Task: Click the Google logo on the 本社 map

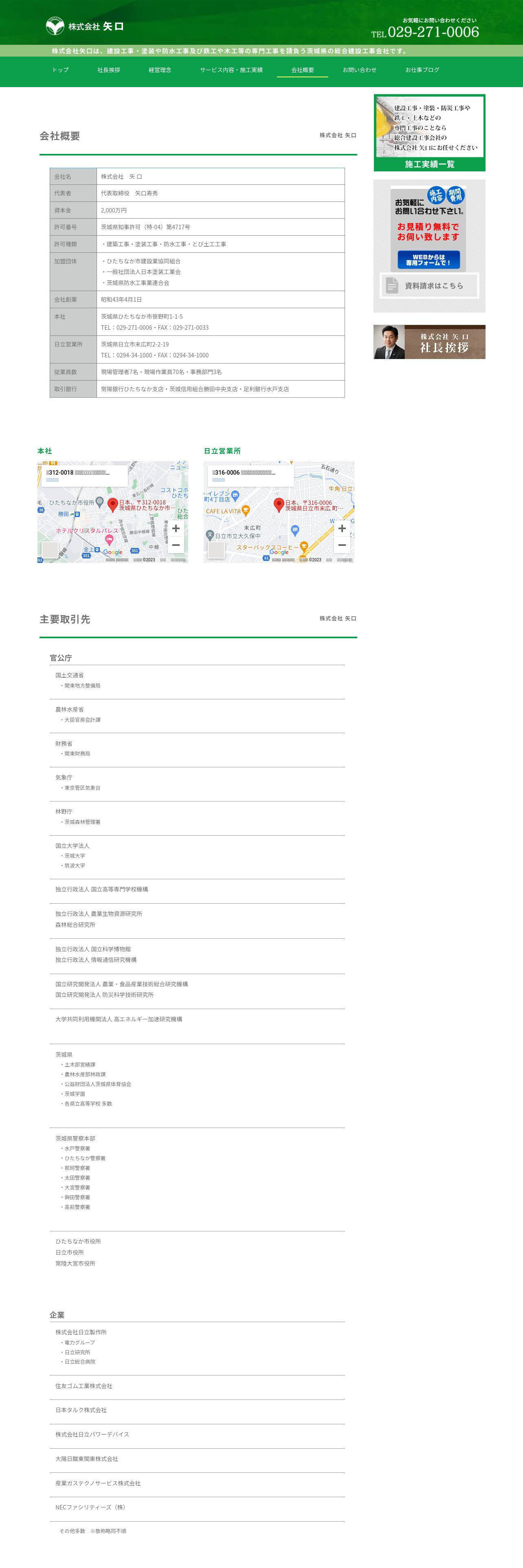Action: tap(113, 553)
